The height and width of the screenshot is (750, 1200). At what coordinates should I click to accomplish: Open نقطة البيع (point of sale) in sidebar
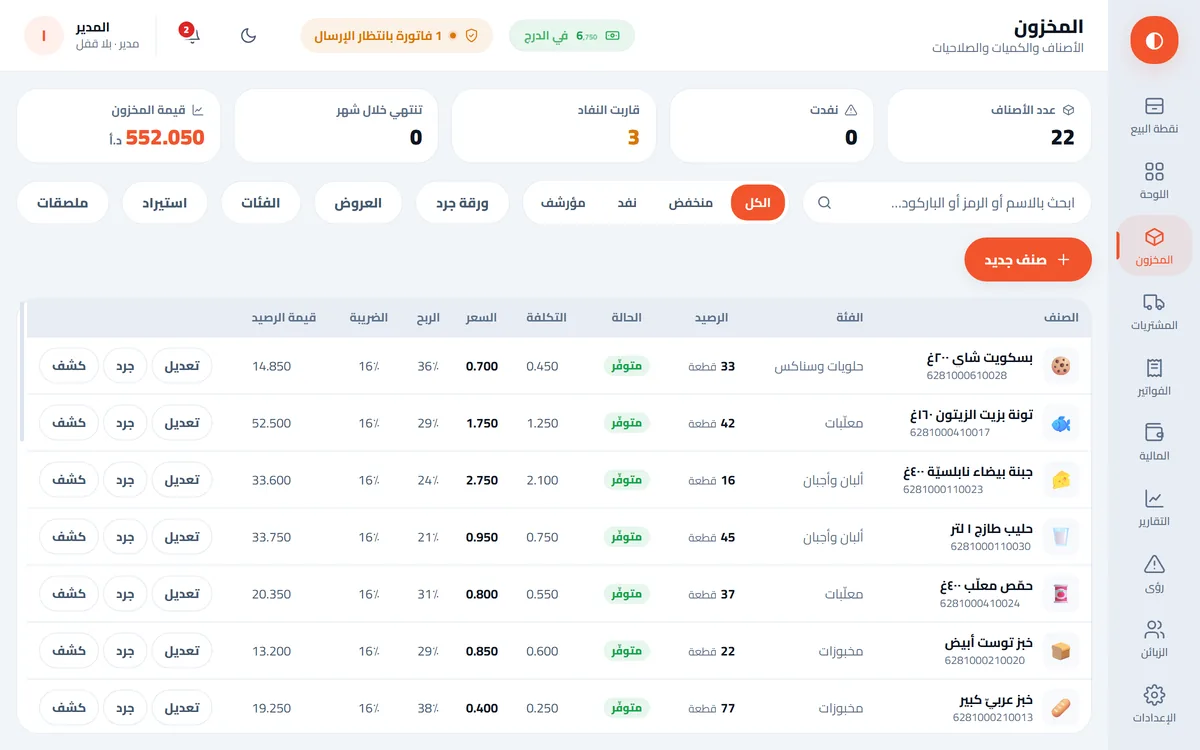pyautogui.click(x=1154, y=114)
